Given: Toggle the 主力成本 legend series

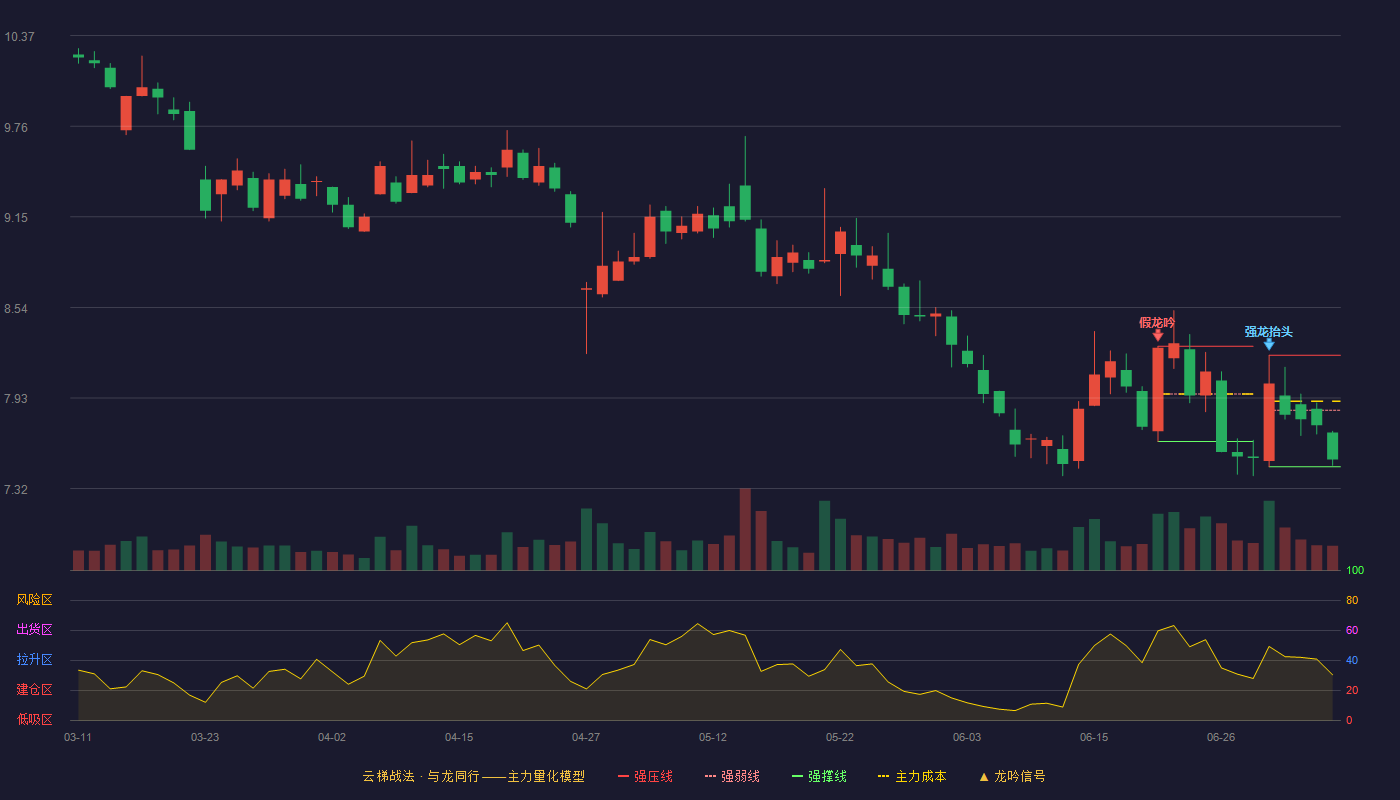Looking at the screenshot, I should coord(912,776).
